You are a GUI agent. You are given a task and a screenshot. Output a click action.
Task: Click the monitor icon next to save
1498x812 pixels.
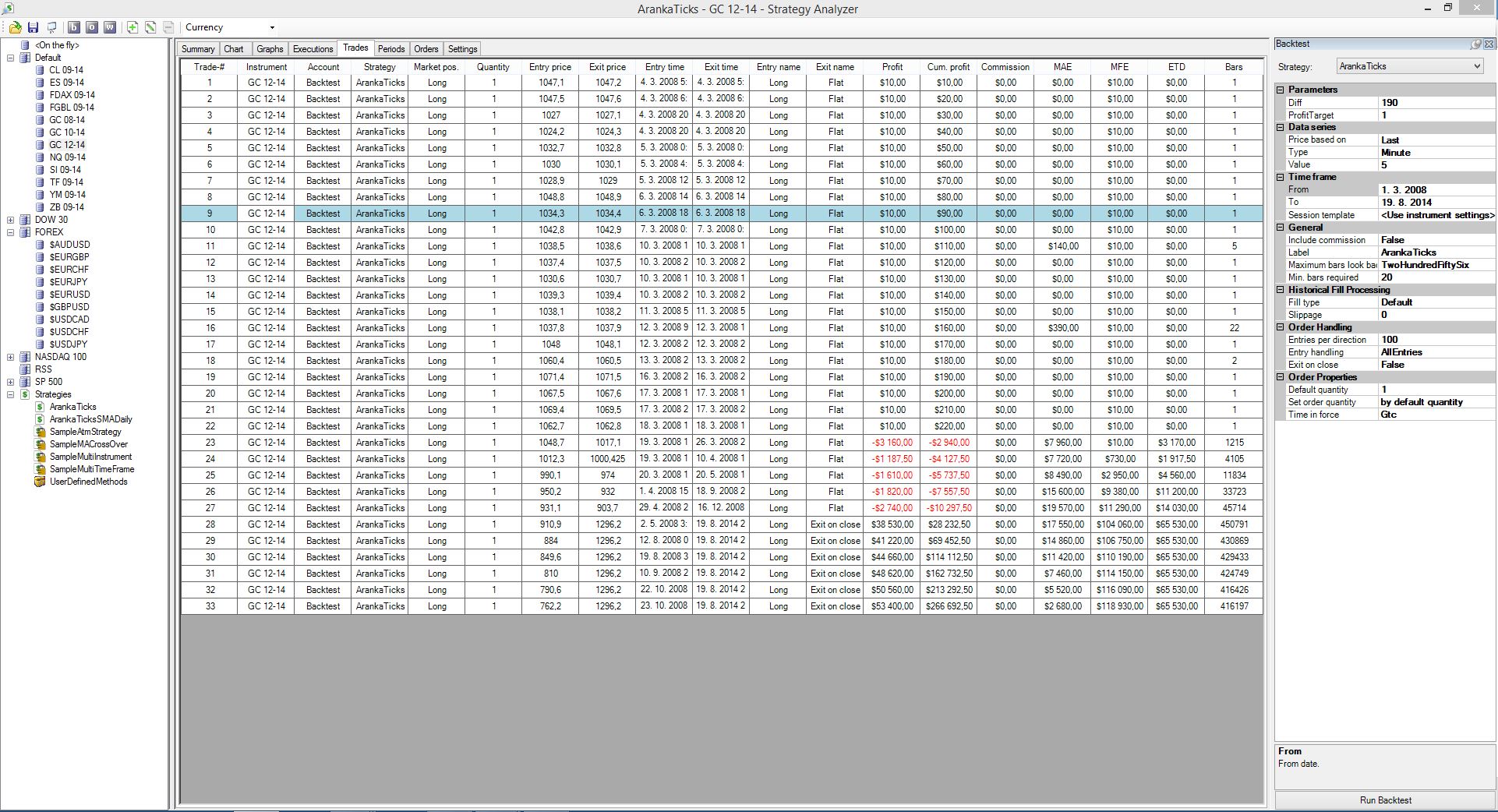51,27
